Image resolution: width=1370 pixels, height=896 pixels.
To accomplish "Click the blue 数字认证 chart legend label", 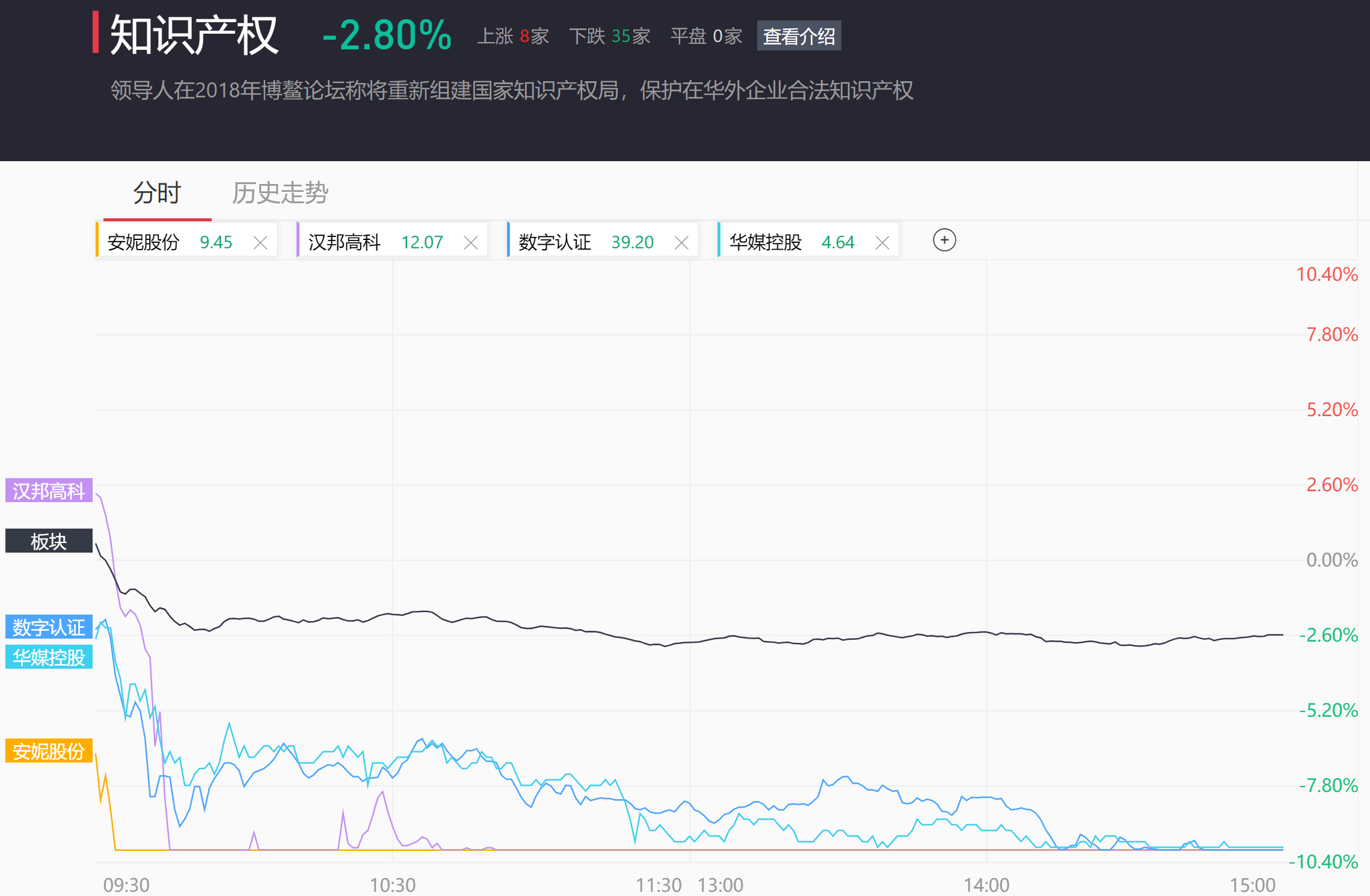I will click(x=49, y=627).
